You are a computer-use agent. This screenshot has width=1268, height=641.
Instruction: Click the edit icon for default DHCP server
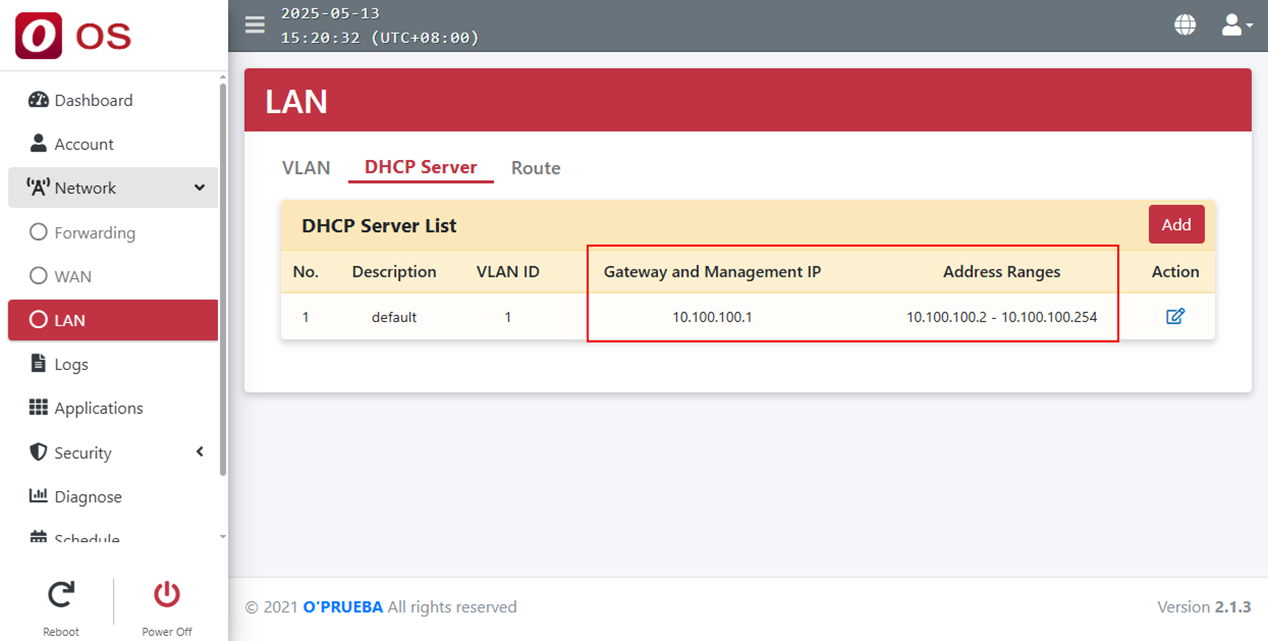pyautogui.click(x=1175, y=317)
